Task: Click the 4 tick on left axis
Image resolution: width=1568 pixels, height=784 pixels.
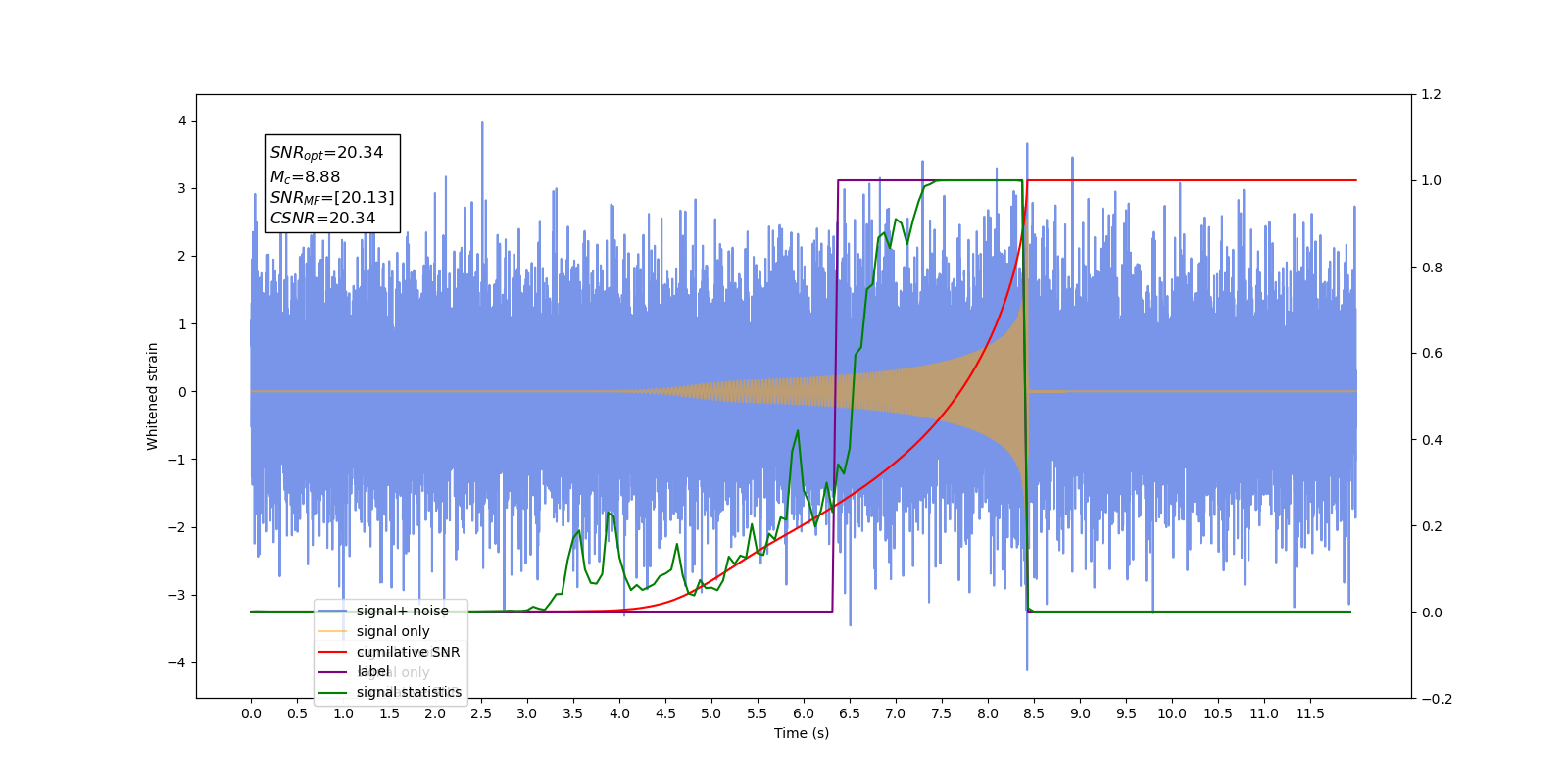Action: (x=182, y=121)
